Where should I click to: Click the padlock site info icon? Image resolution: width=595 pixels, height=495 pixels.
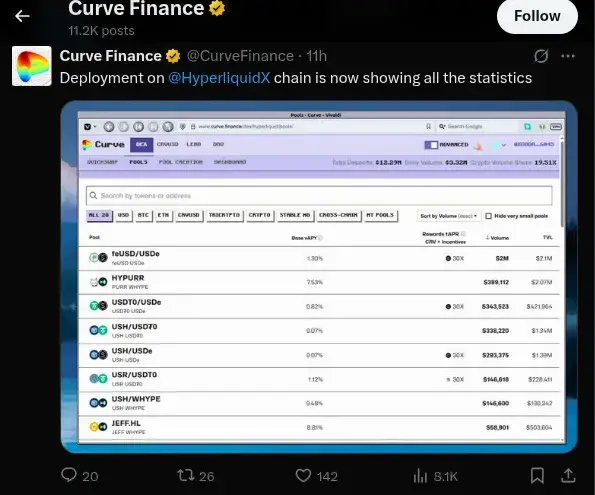[x=193, y=126]
